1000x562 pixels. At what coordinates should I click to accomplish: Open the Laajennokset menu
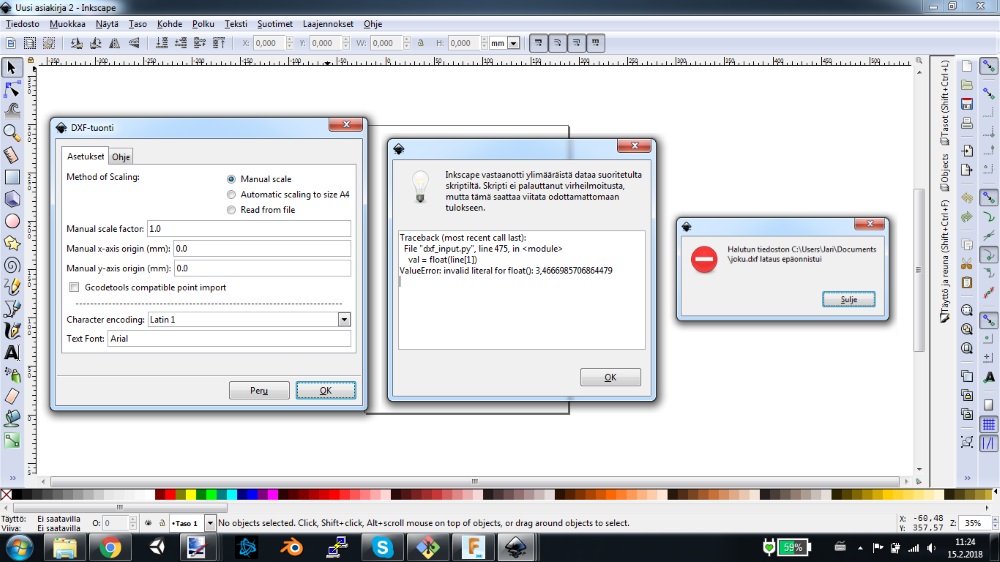pos(328,24)
